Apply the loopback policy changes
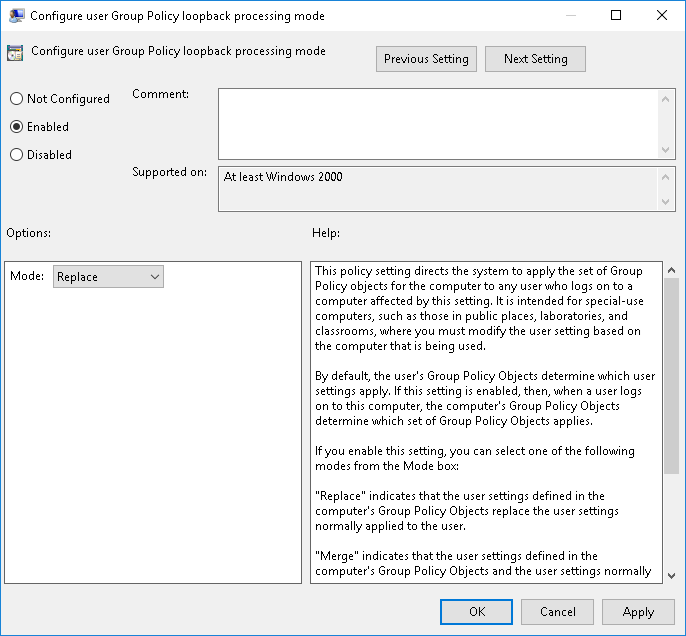This screenshot has width=686, height=636. click(638, 612)
